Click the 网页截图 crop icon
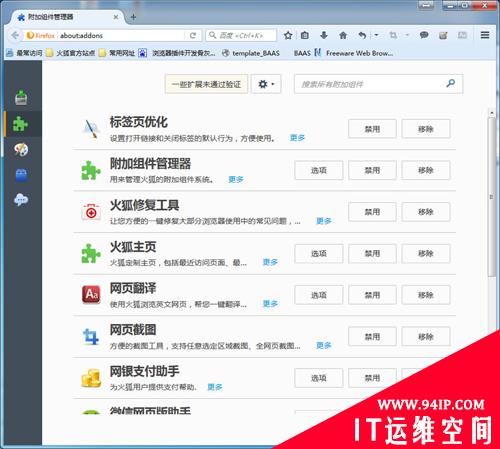This screenshot has width=500, height=449. tap(91, 336)
